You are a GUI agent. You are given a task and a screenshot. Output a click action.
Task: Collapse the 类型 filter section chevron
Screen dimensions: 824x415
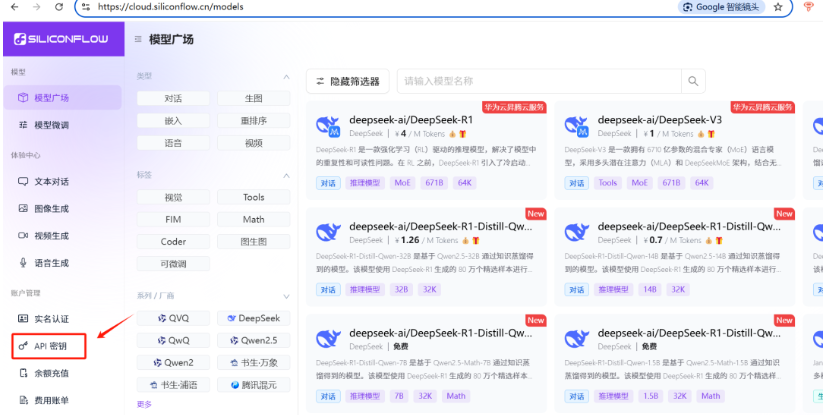point(286,77)
